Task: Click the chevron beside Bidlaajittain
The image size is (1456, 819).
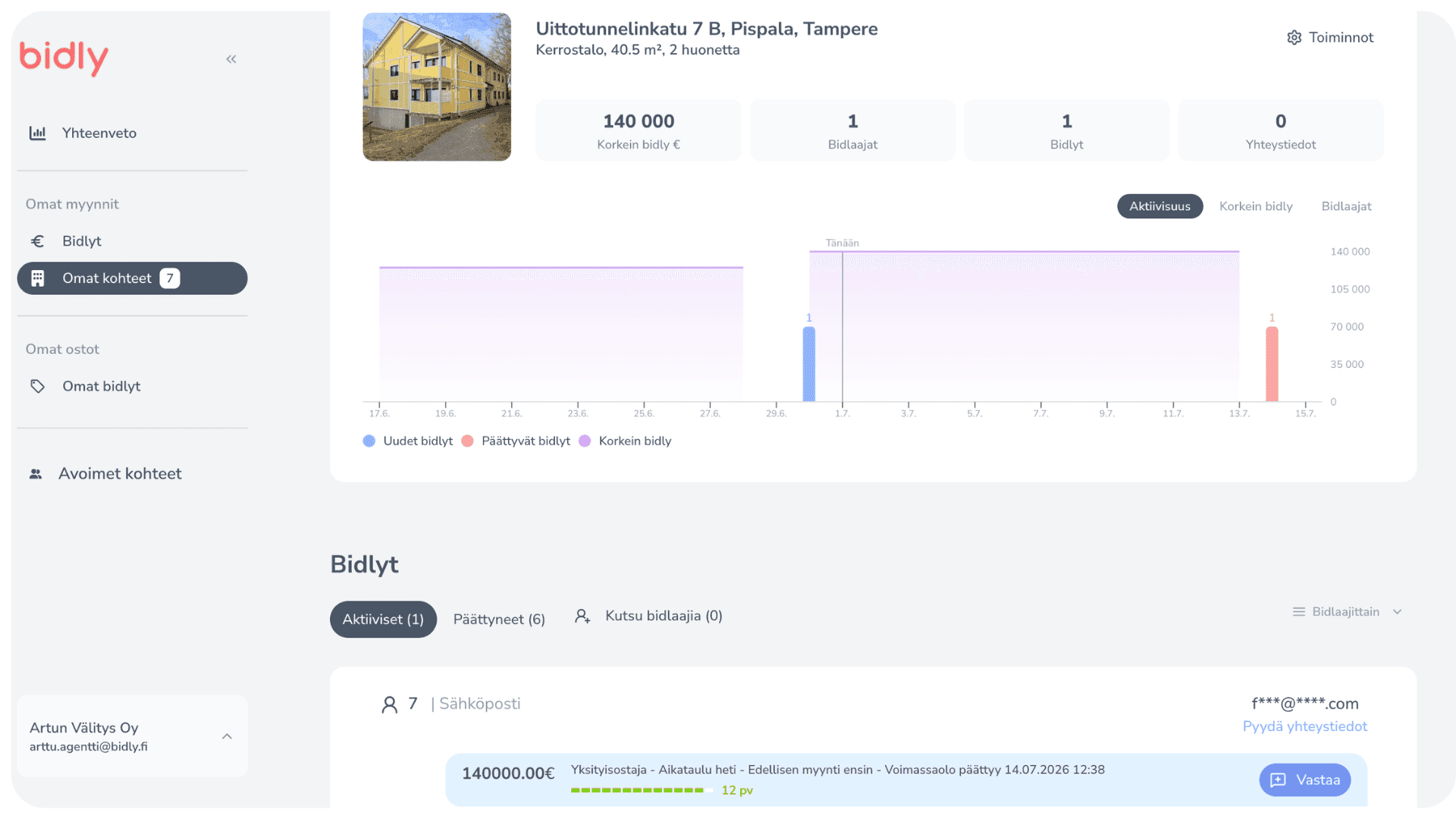Action: pyautogui.click(x=1397, y=612)
